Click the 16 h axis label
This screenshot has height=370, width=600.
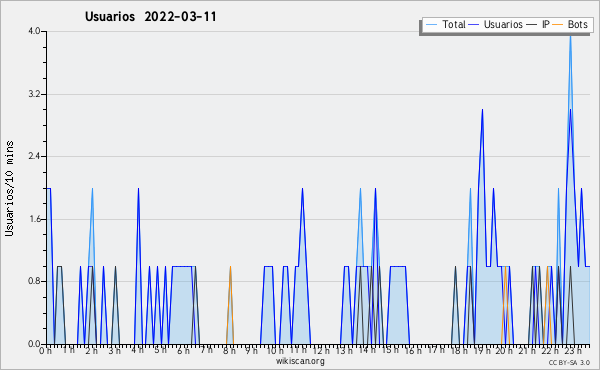413,351
